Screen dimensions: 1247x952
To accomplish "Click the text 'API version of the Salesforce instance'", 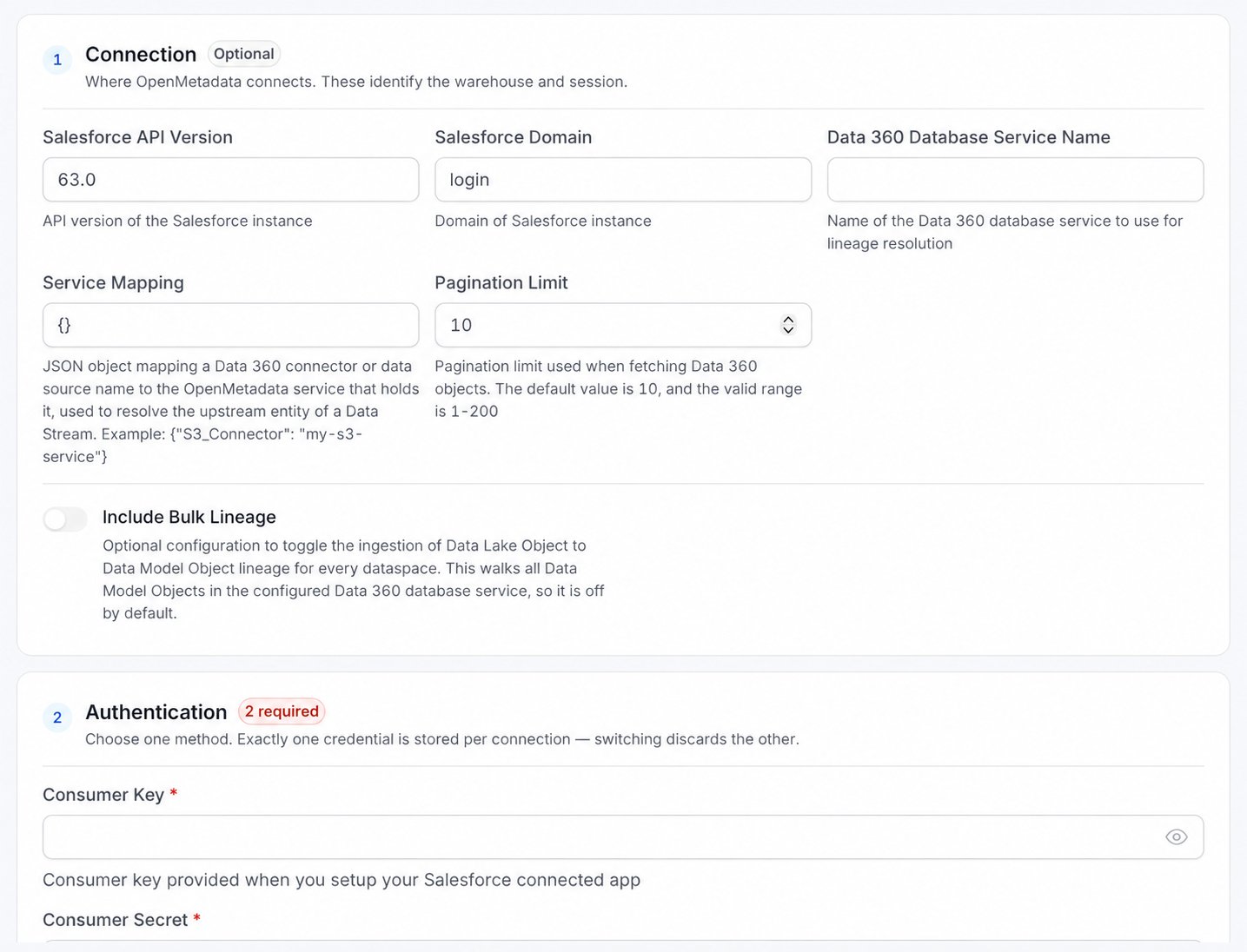I will tap(177, 221).
